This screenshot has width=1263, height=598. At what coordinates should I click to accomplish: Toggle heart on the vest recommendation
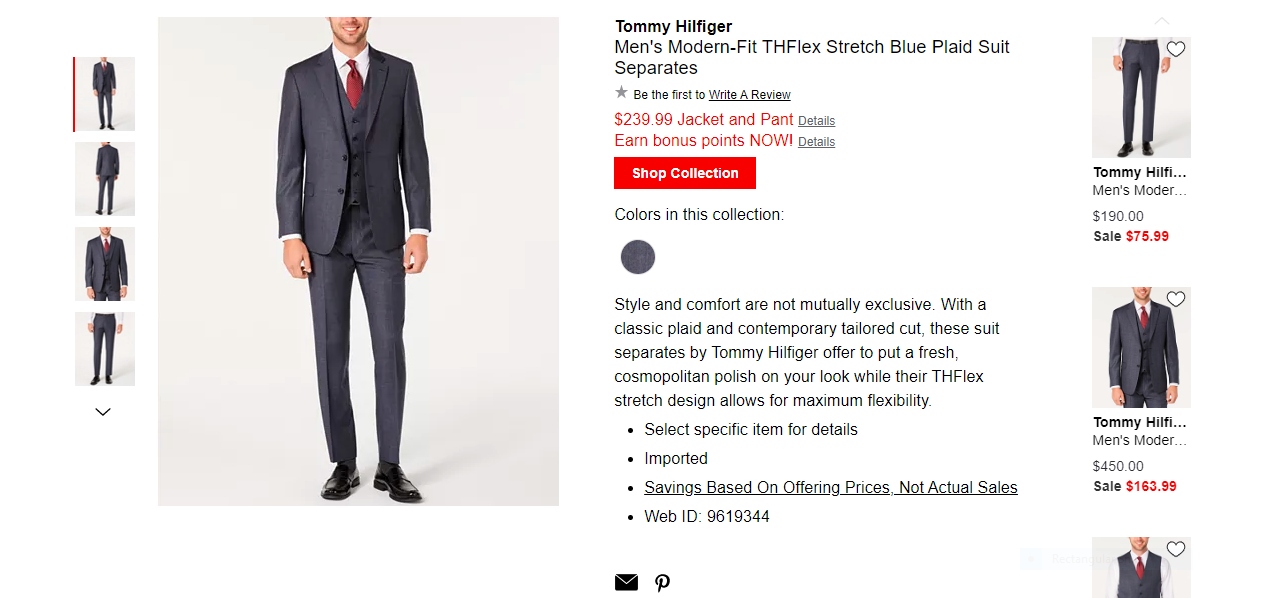pos(1176,549)
